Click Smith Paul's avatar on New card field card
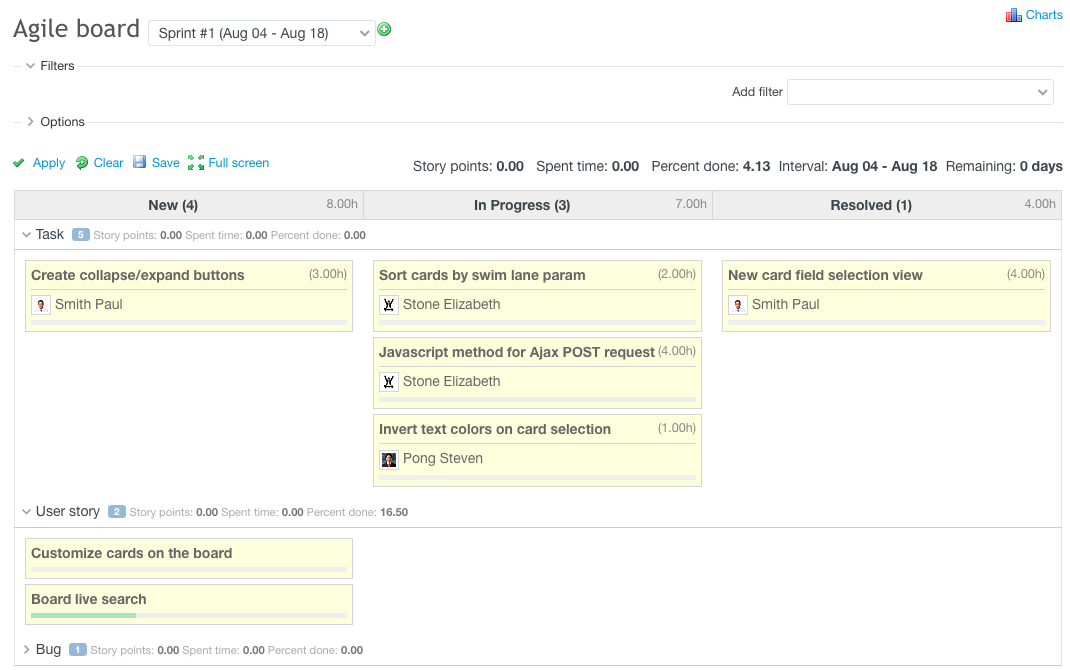Image resolution: width=1070 pixels, height=670 pixels. [x=738, y=305]
